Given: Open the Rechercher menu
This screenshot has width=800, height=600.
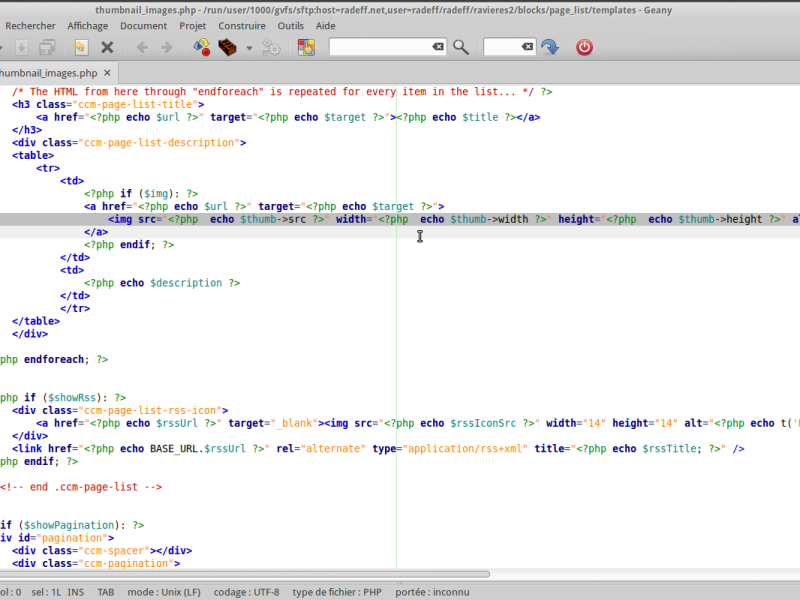Looking at the screenshot, I should [x=30, y=26].
